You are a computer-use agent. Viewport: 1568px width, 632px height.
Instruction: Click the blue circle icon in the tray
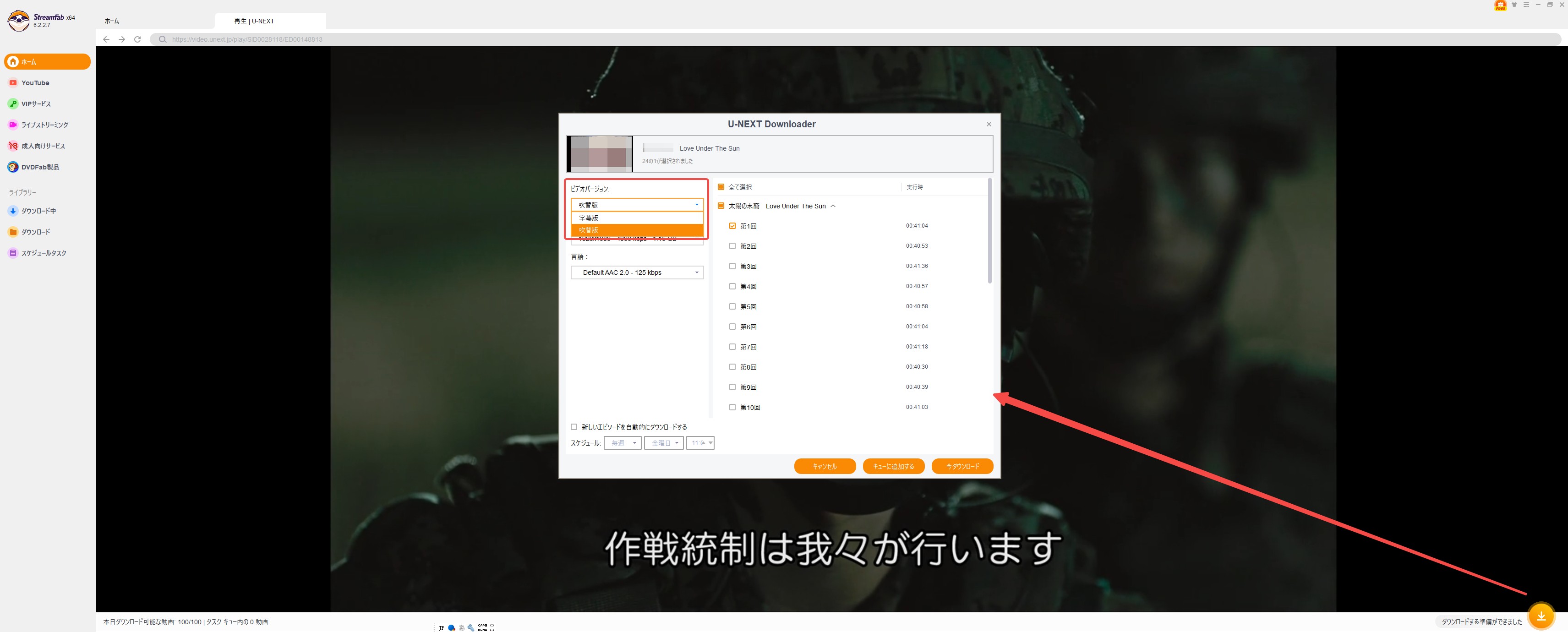(452, 628)
